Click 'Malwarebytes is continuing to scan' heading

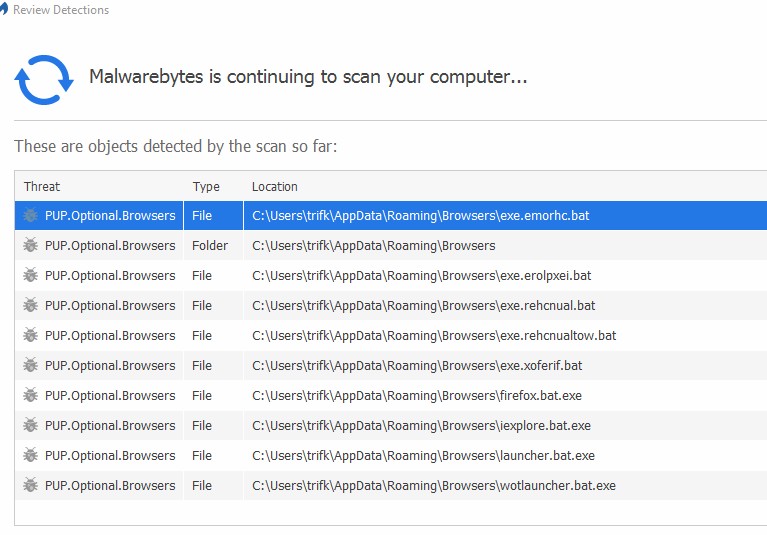click(308, 77)
